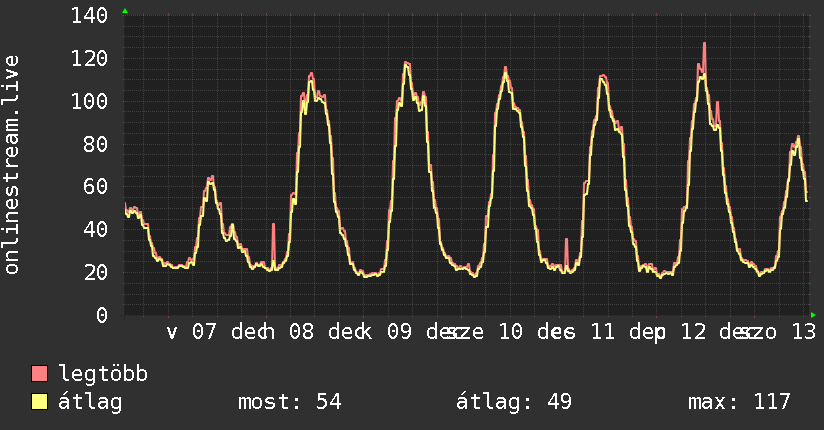824x430 pixels.
Task: Click the y-axis label 80
Action: pos(95,145)
